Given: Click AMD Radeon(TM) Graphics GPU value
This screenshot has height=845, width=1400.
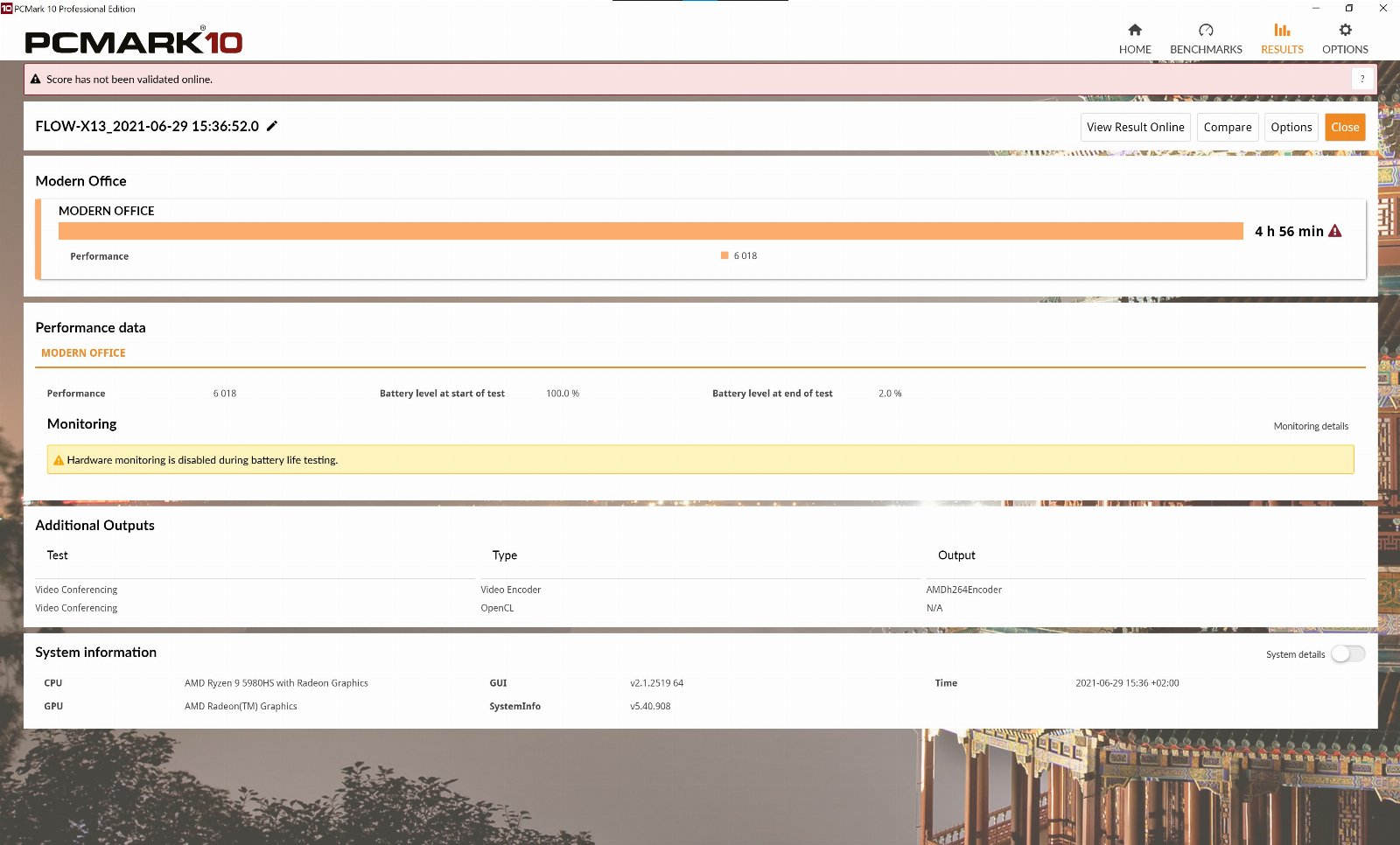Looking at the screenshot, I should (241, 706).
